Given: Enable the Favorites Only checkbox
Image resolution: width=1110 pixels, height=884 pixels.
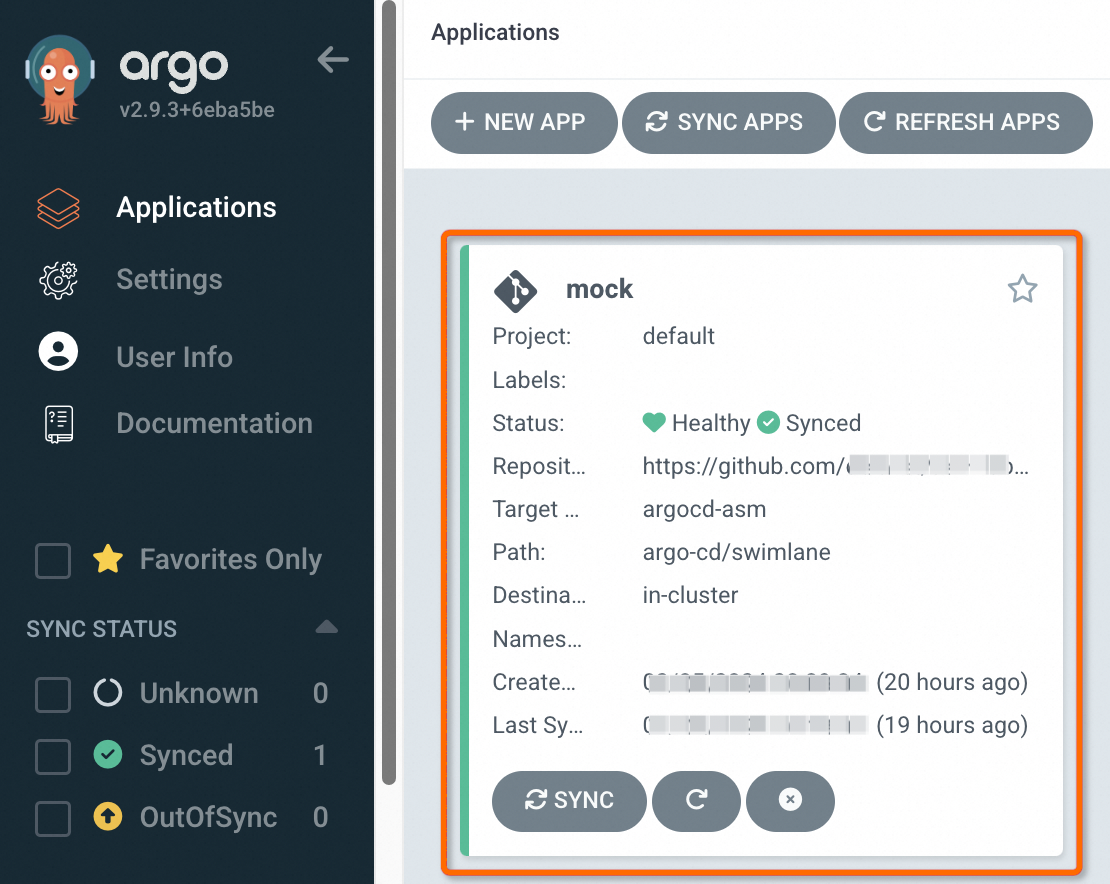Looking at the screenshot, I should click(x=53, y=561).
